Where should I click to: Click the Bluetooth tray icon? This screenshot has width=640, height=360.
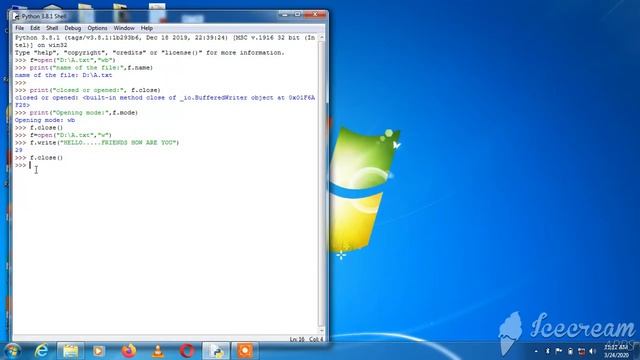[x=547, y=351]
